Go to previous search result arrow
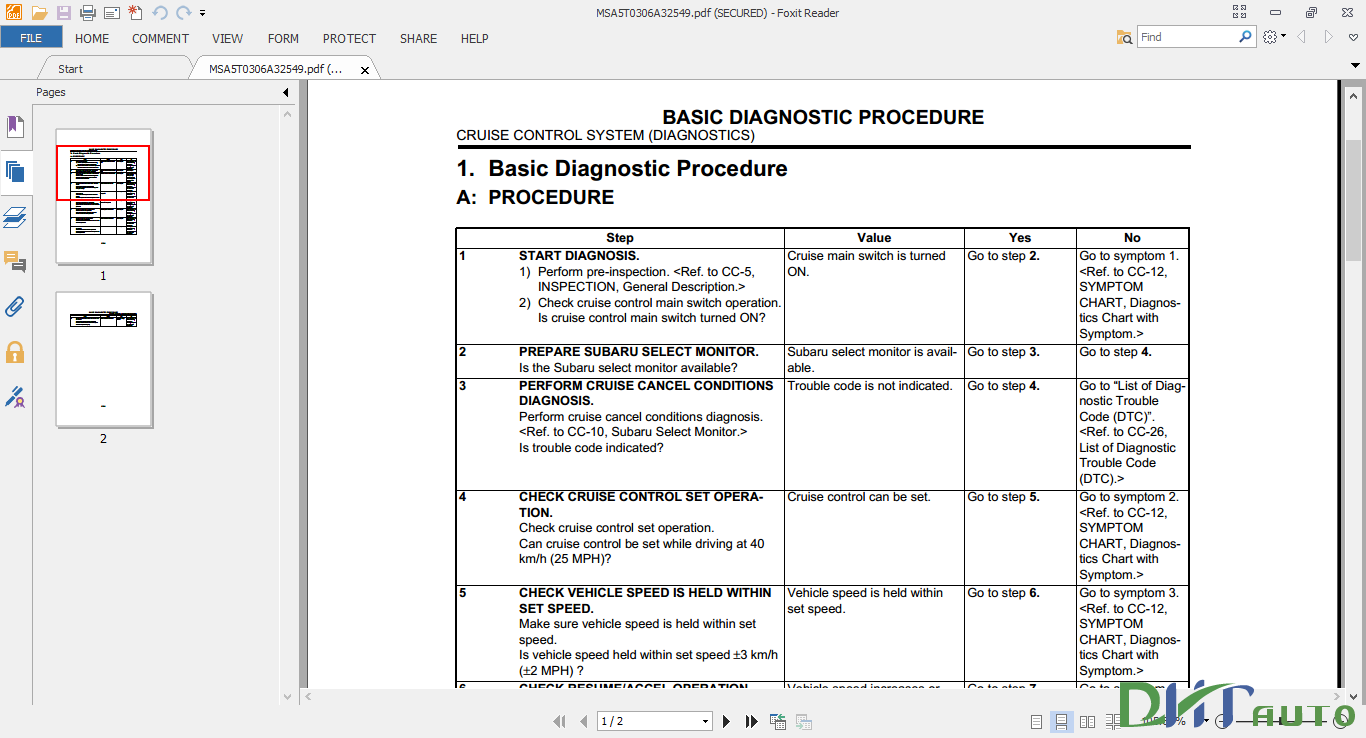The width and height of the screenshot is (1366, 738). pyautogui.click(x=1302, y=37)
